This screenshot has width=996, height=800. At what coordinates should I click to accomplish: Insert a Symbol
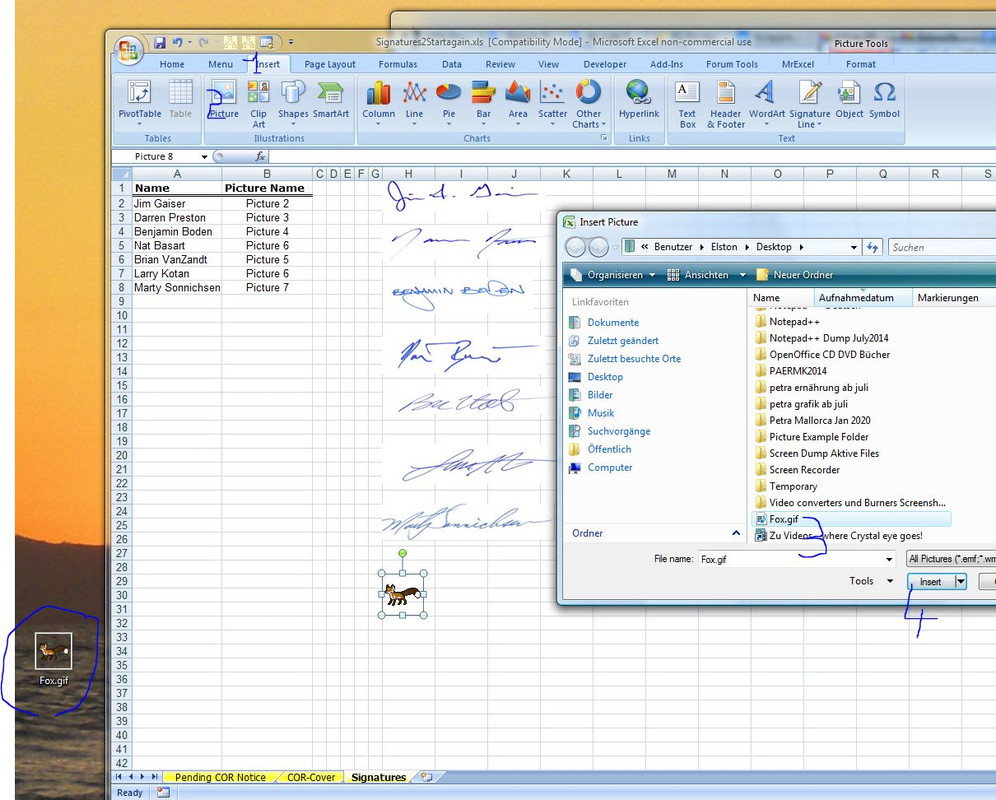tap(884, 100)
